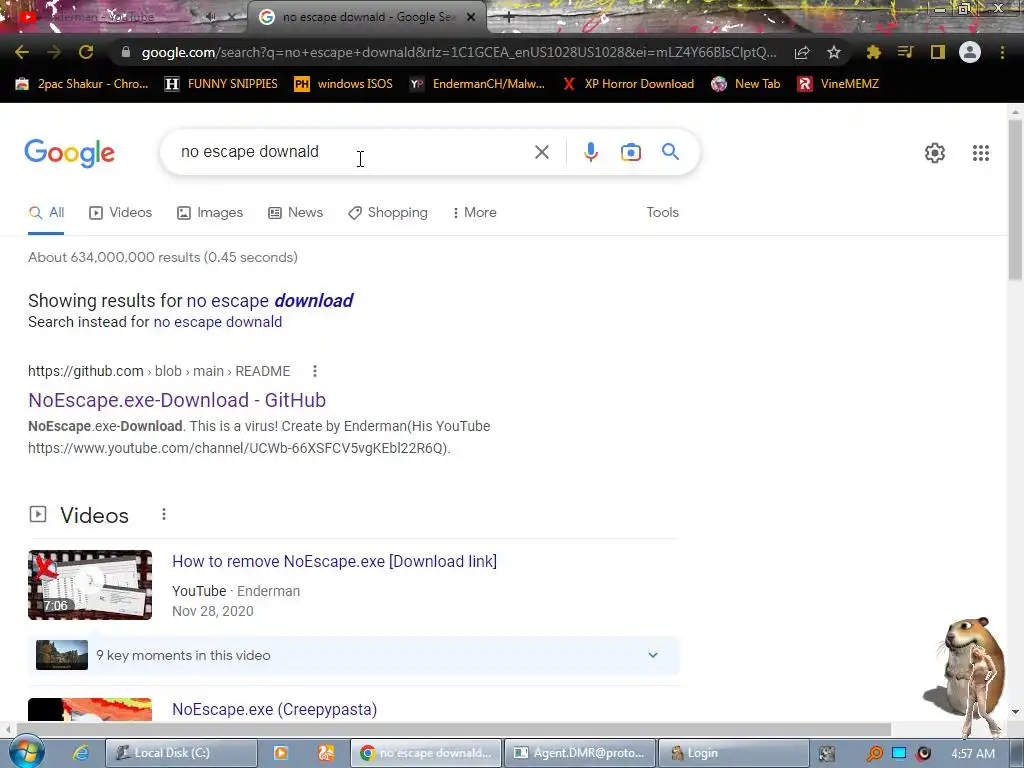Screen dimensions: 1024x768
Task: Open GitHub result options three dots
Action: (x=315, y=371)
